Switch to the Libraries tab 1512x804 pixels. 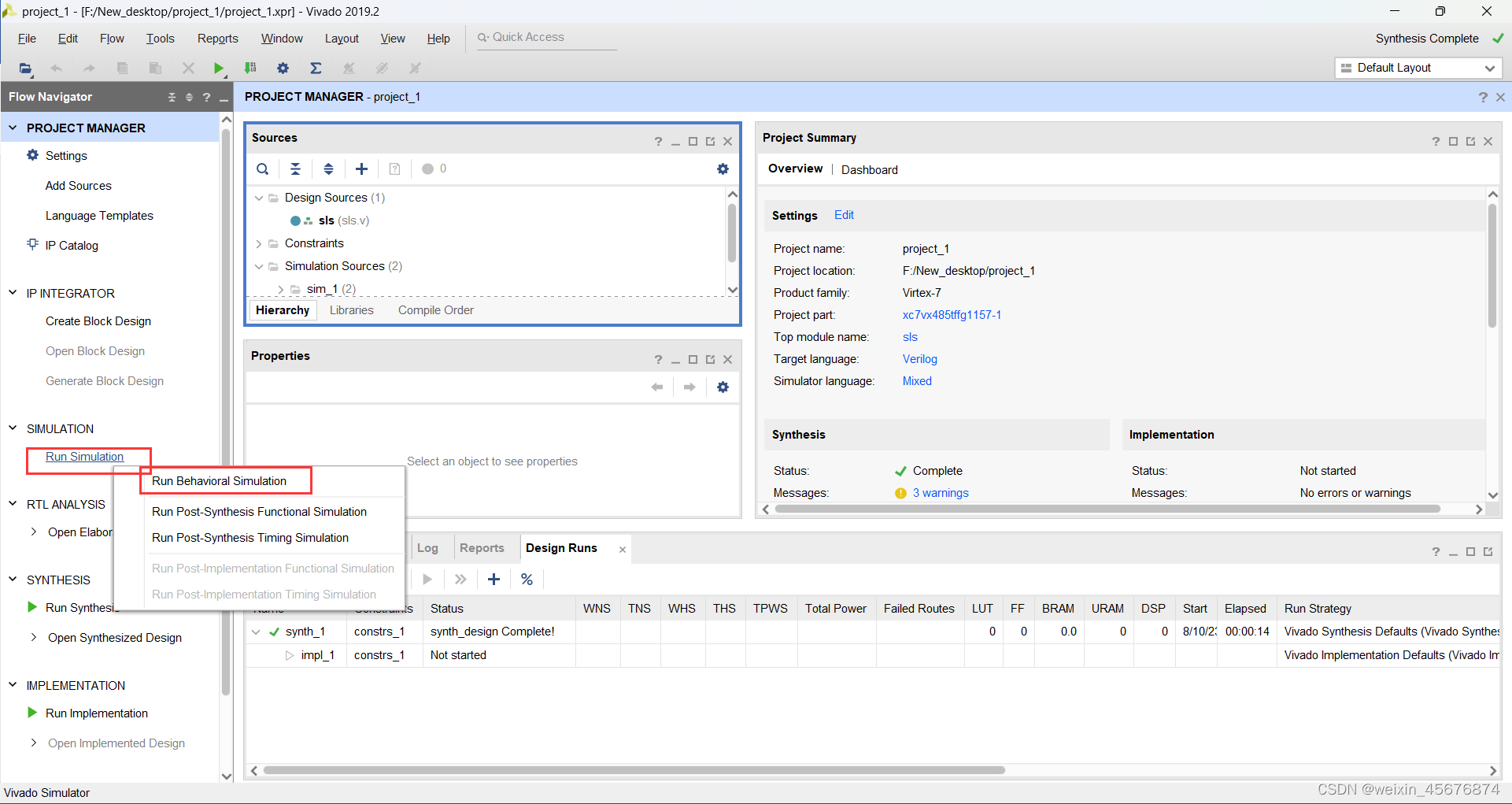351,309
